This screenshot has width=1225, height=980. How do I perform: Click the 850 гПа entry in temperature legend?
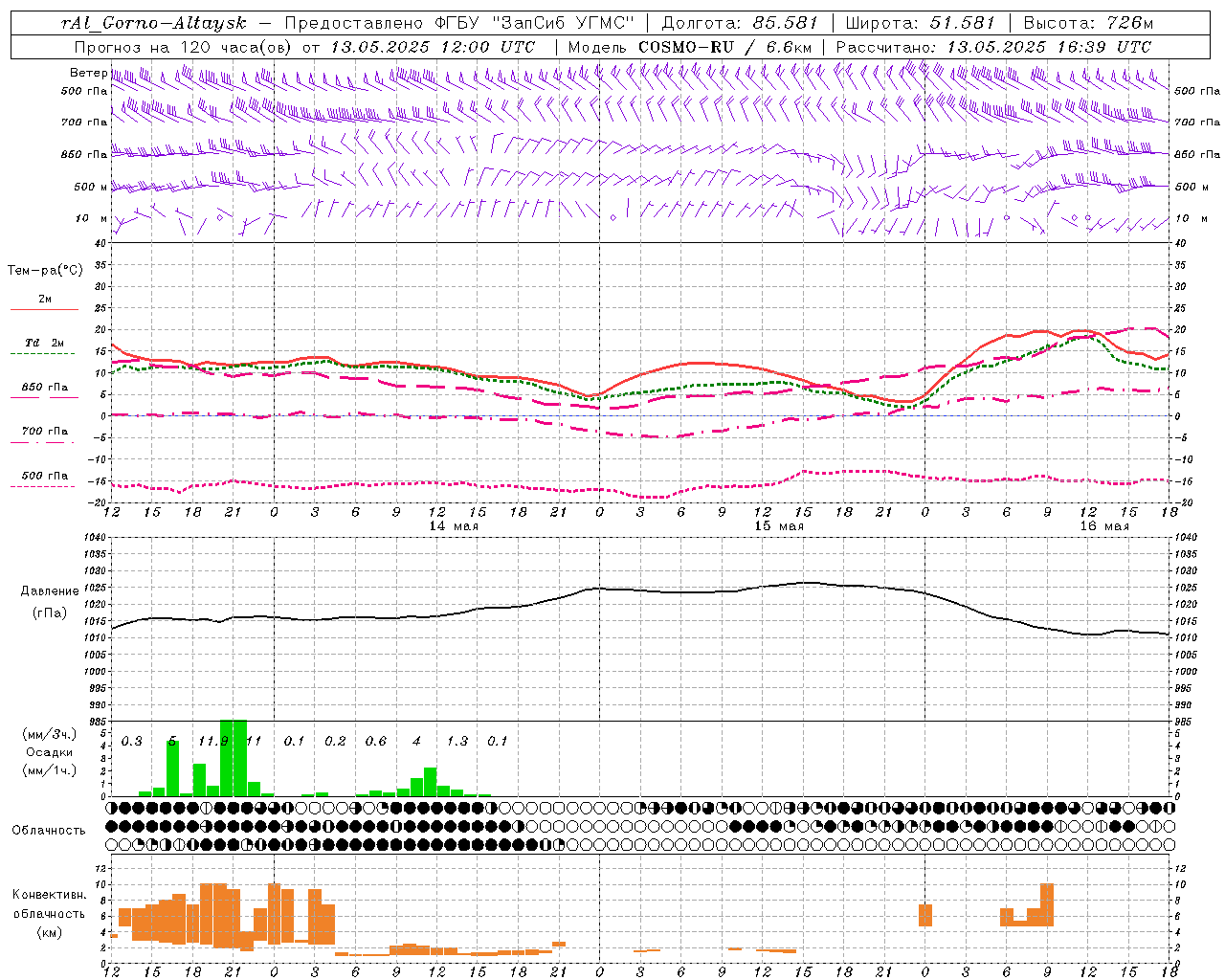[45, 388]
